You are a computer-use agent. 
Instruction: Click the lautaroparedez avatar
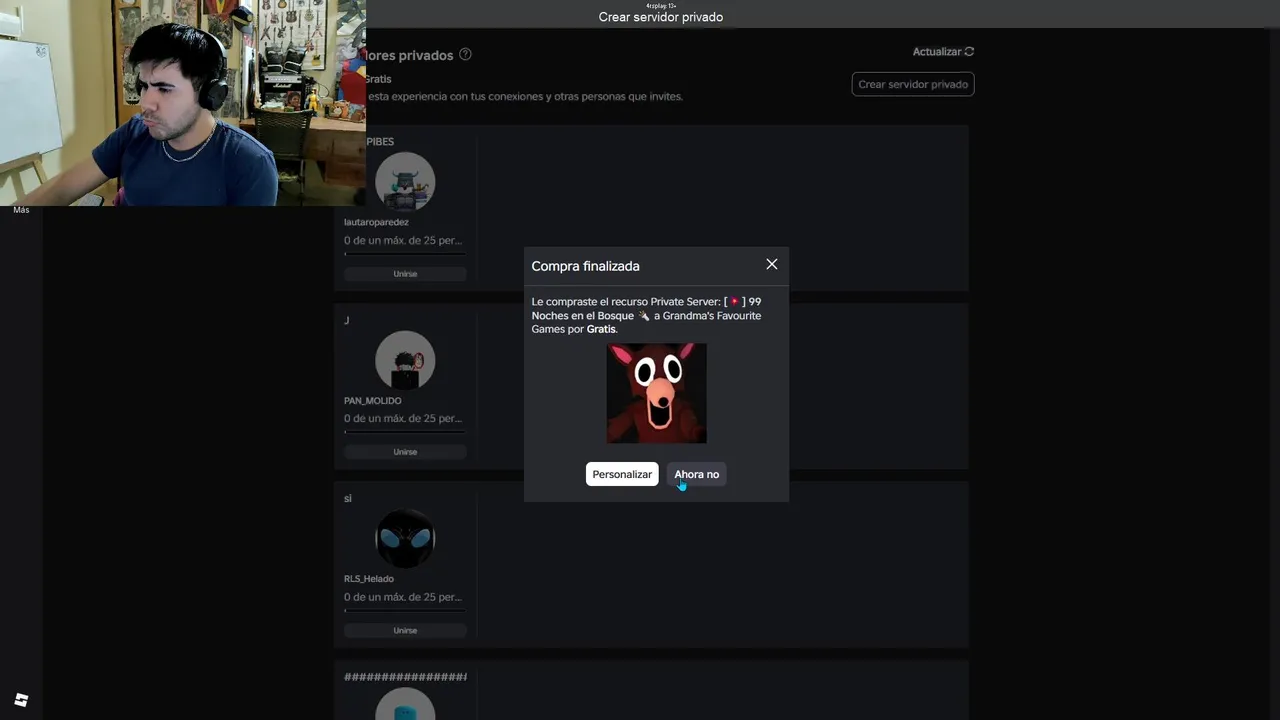405,182
